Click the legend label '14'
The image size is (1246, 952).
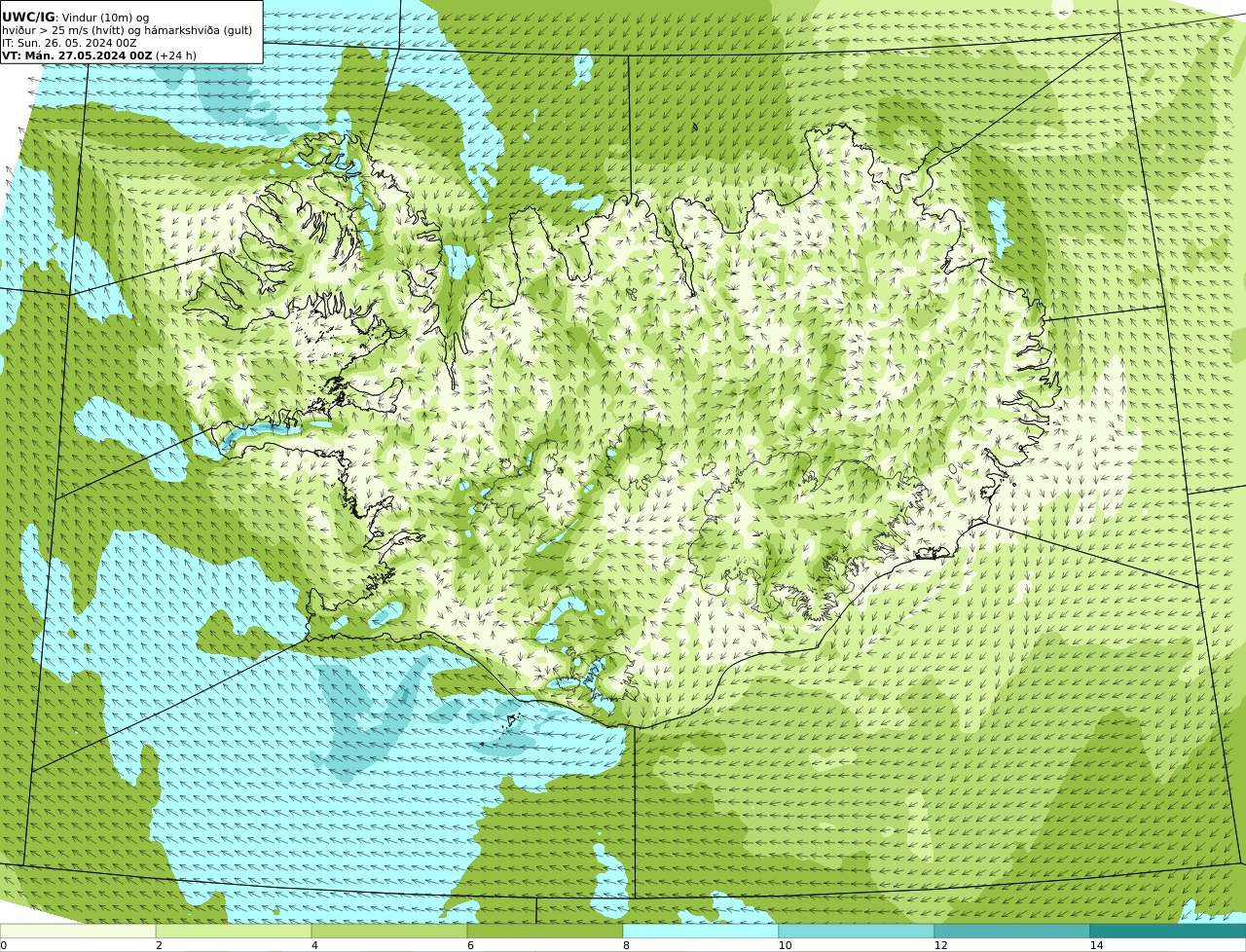click(x=1096, y=945)
